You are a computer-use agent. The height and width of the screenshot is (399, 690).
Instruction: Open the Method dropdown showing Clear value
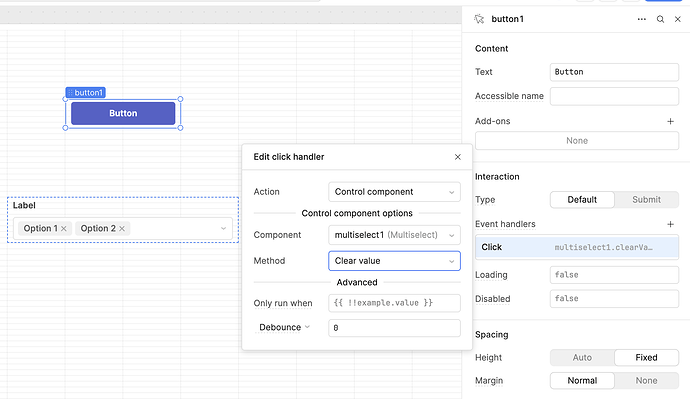tap(394, 261)
